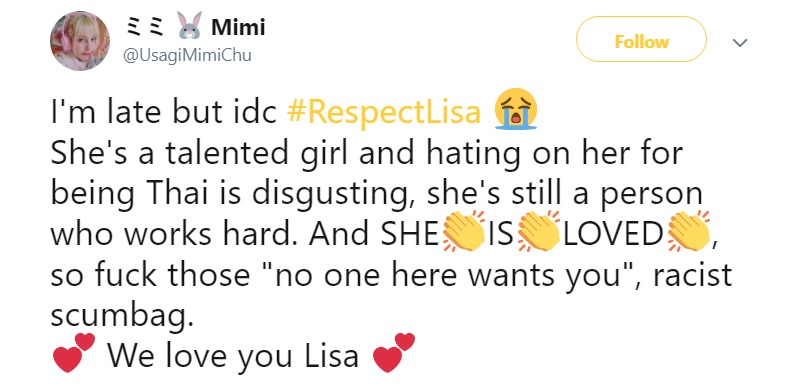Click the two hearts emoji after Lisa

point(394,353)
